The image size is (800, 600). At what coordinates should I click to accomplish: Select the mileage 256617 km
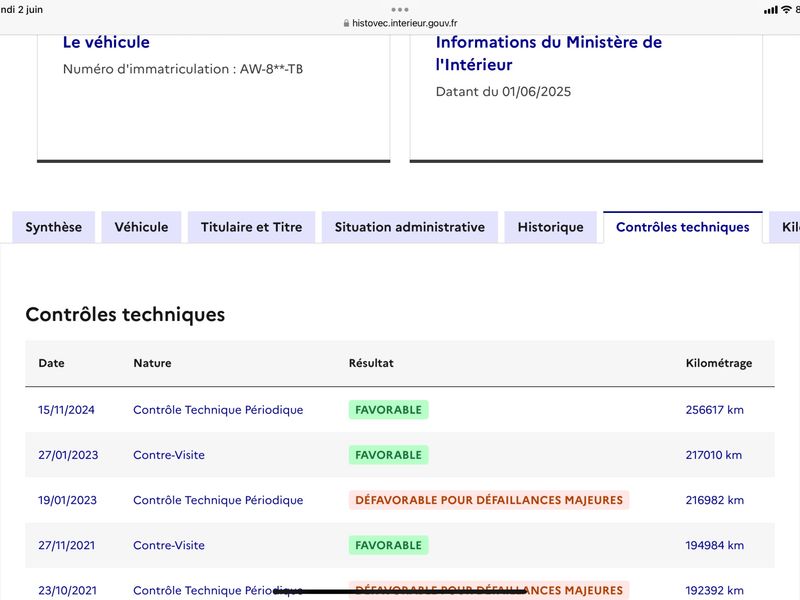[x=715, y=410]
